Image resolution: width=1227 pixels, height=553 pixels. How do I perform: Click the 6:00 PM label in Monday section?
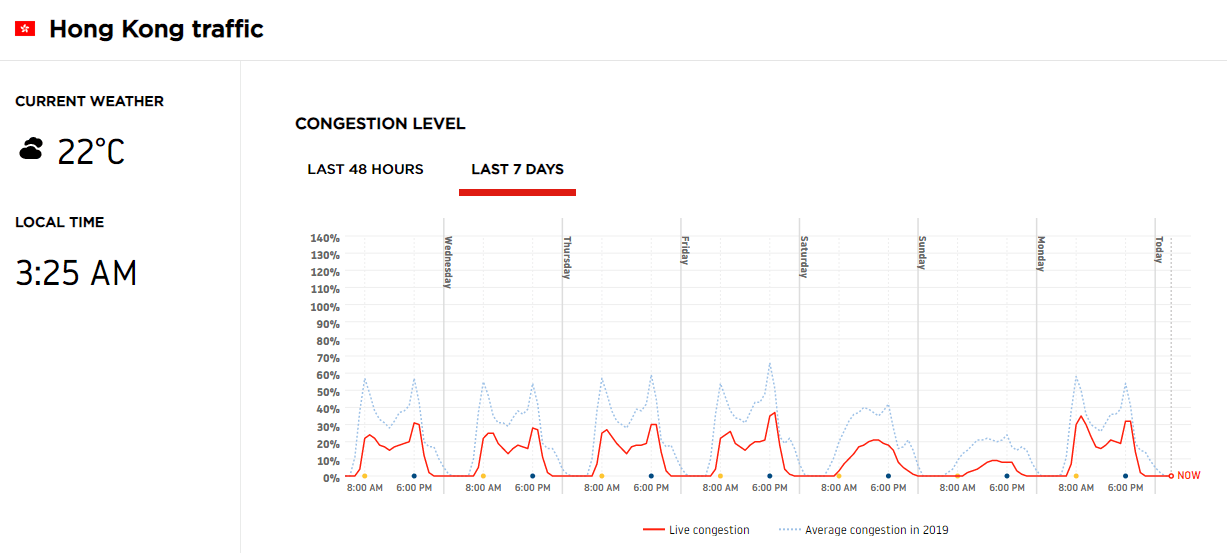point(1126,488)
